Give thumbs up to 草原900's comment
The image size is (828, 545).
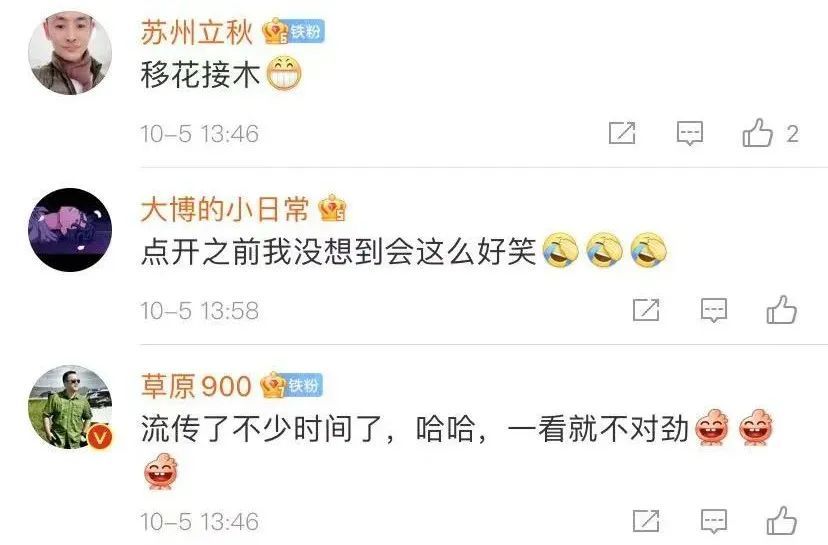[x=782, y=521]
